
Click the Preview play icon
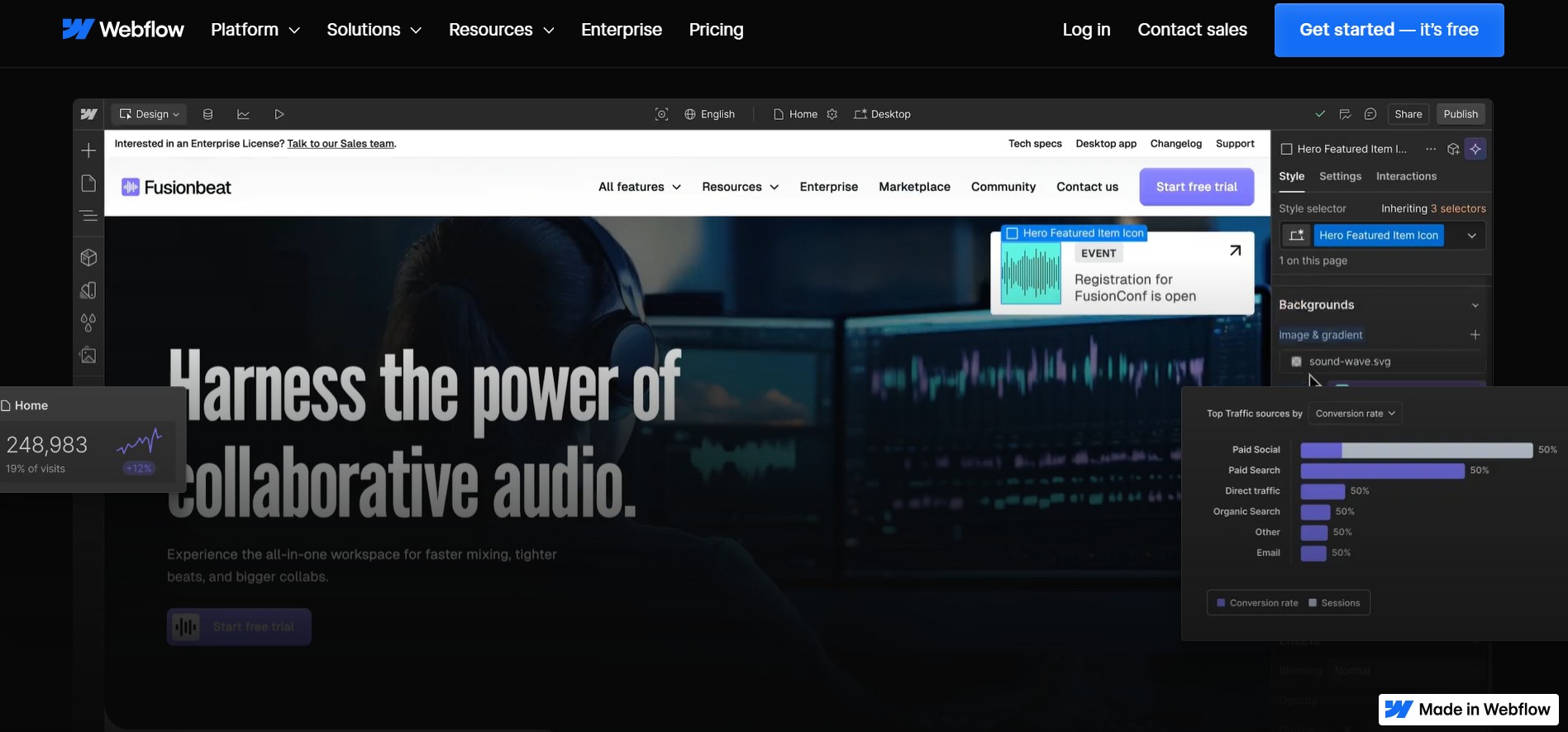coord(279,114)
